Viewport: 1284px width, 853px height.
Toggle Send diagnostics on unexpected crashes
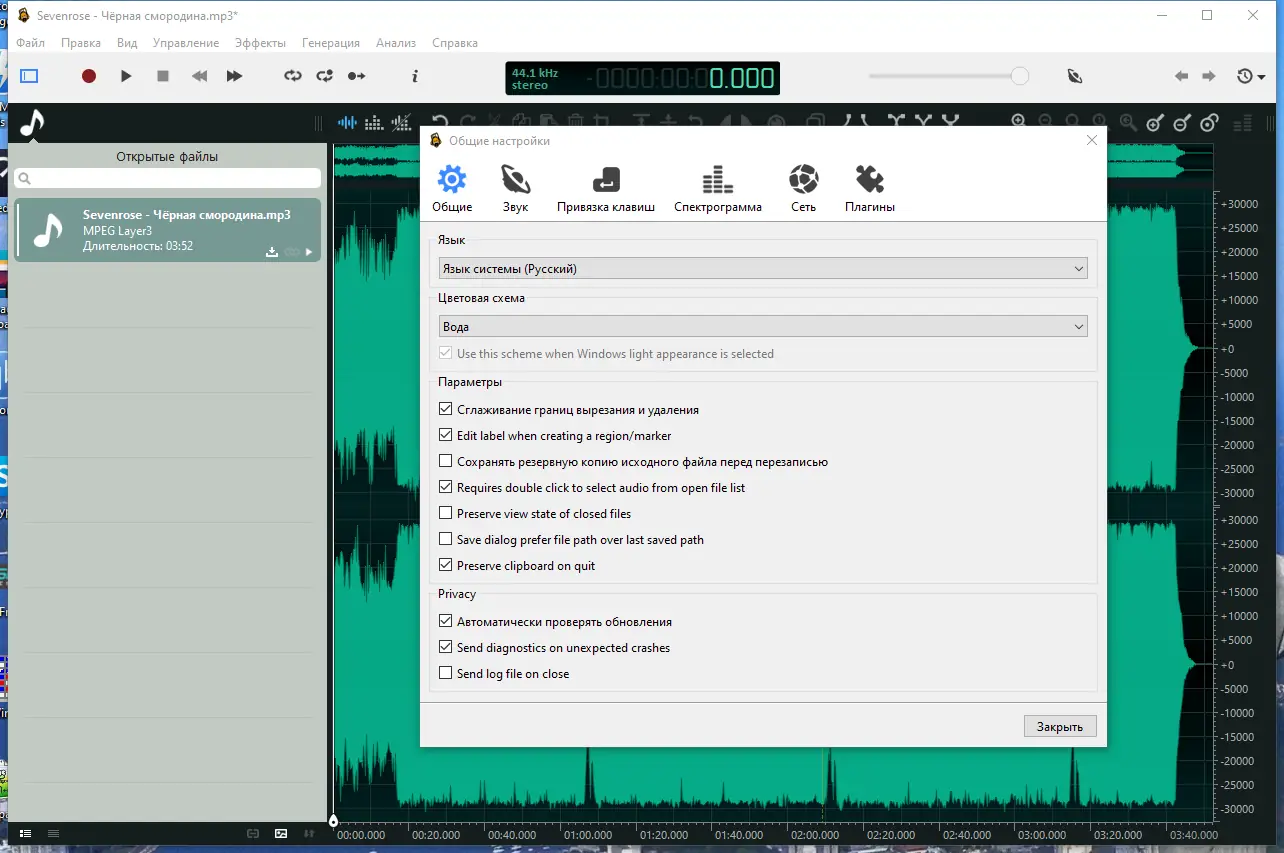click(x=446, y=648)
